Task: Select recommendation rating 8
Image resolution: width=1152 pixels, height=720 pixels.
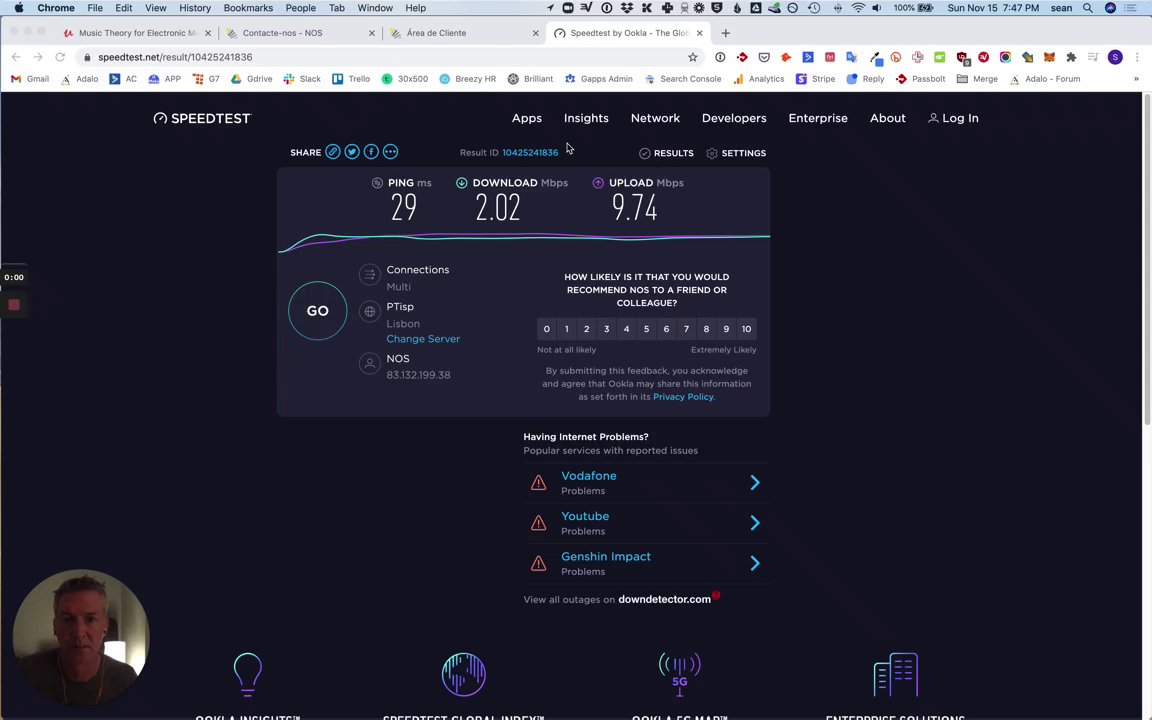Action: point(706,329)
